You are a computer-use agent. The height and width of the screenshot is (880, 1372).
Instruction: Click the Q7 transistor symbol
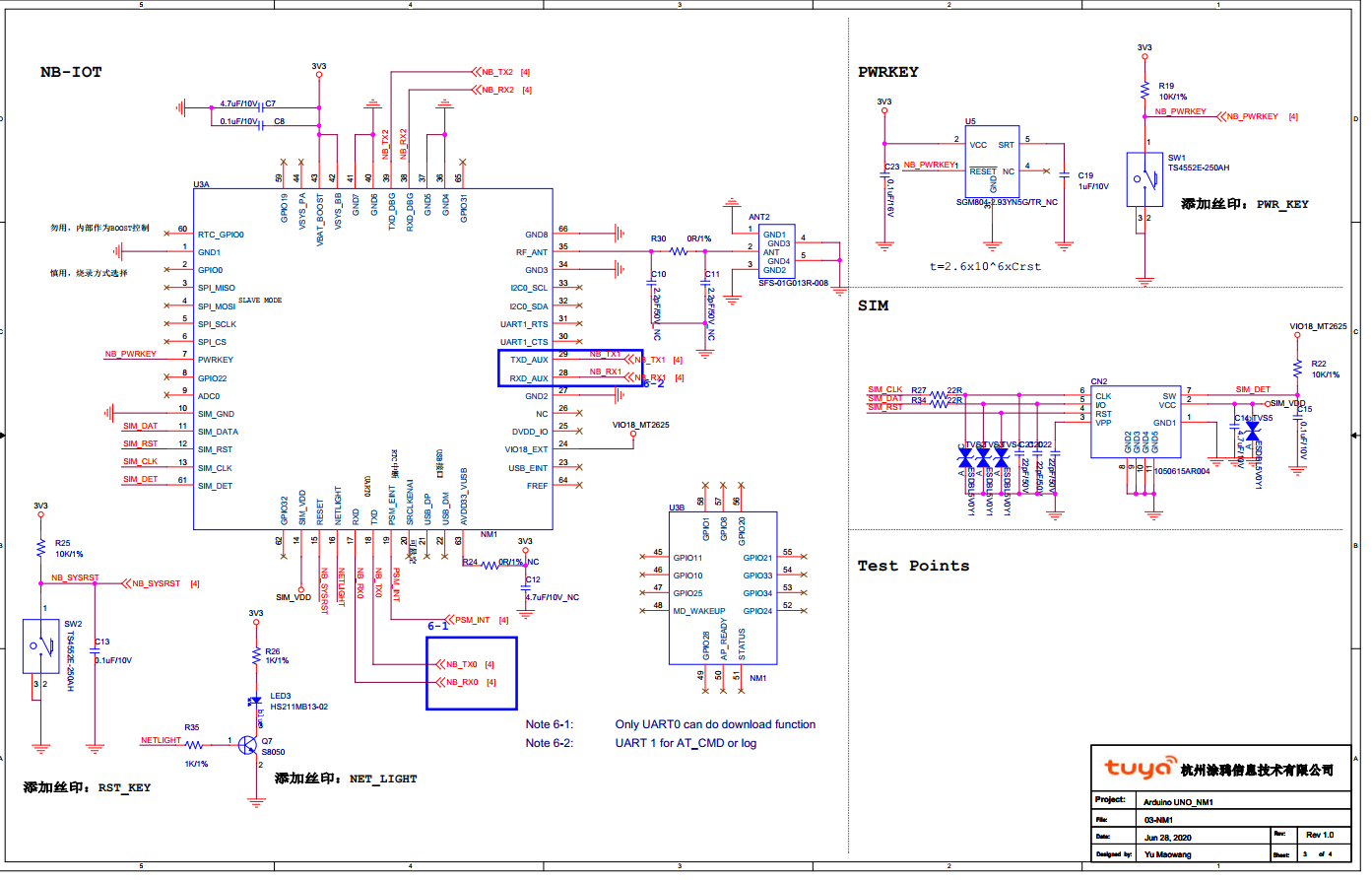pyautogui.click(x=248, y=745)
